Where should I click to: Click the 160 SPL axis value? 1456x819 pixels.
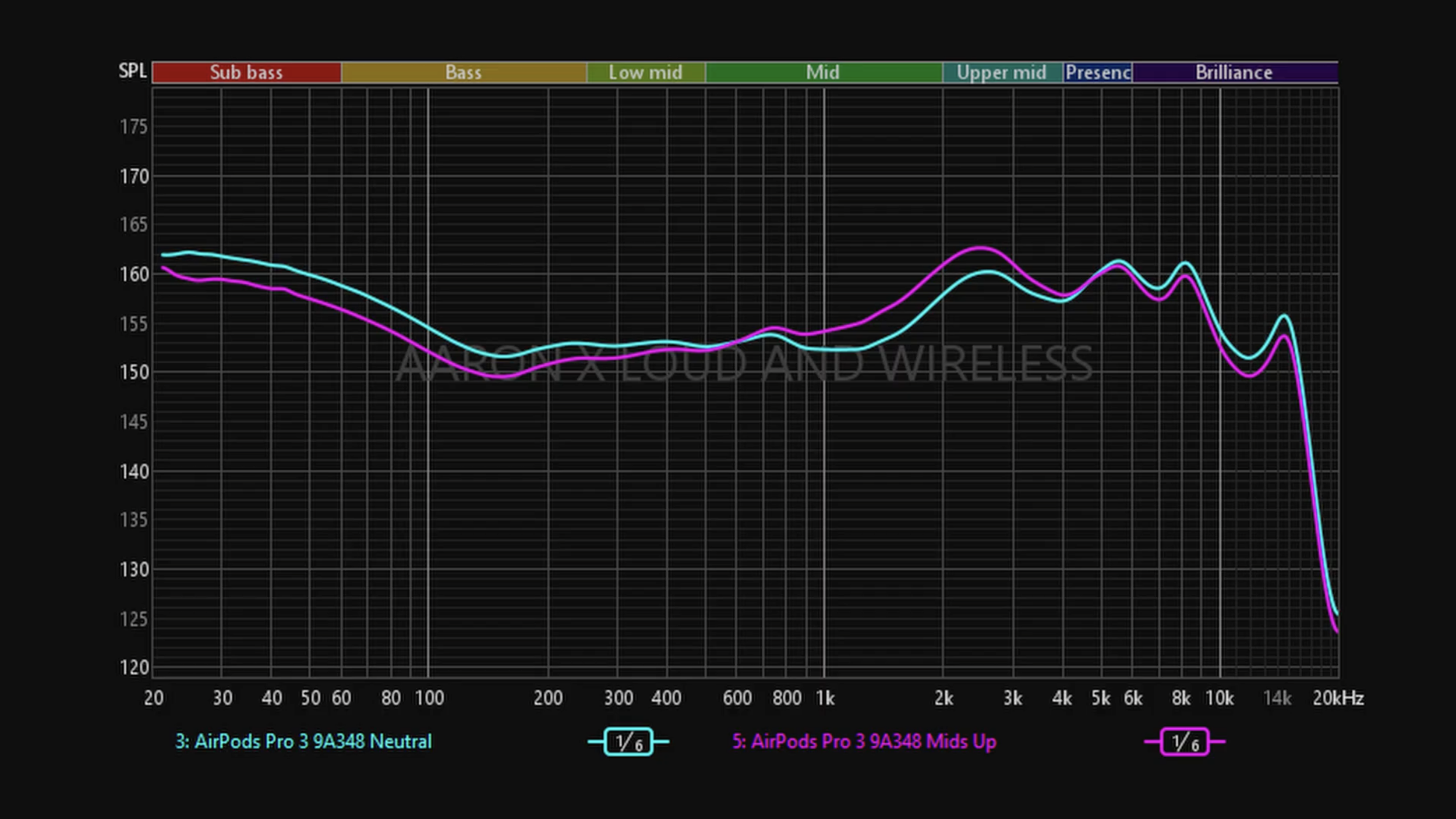(134, 274)
